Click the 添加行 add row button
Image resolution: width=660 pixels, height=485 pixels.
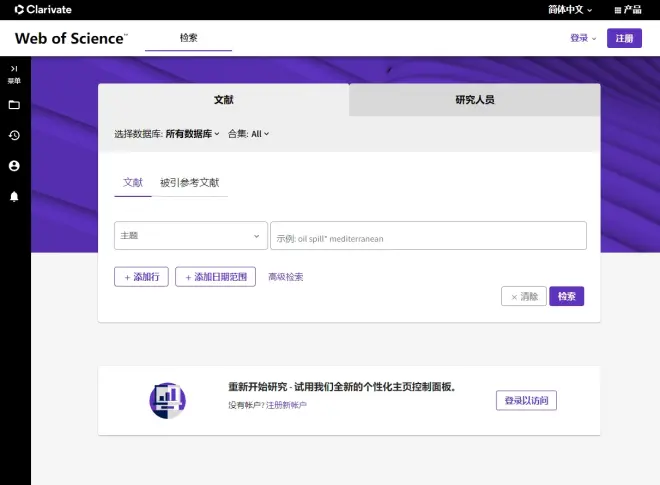(x=141, y=277)
